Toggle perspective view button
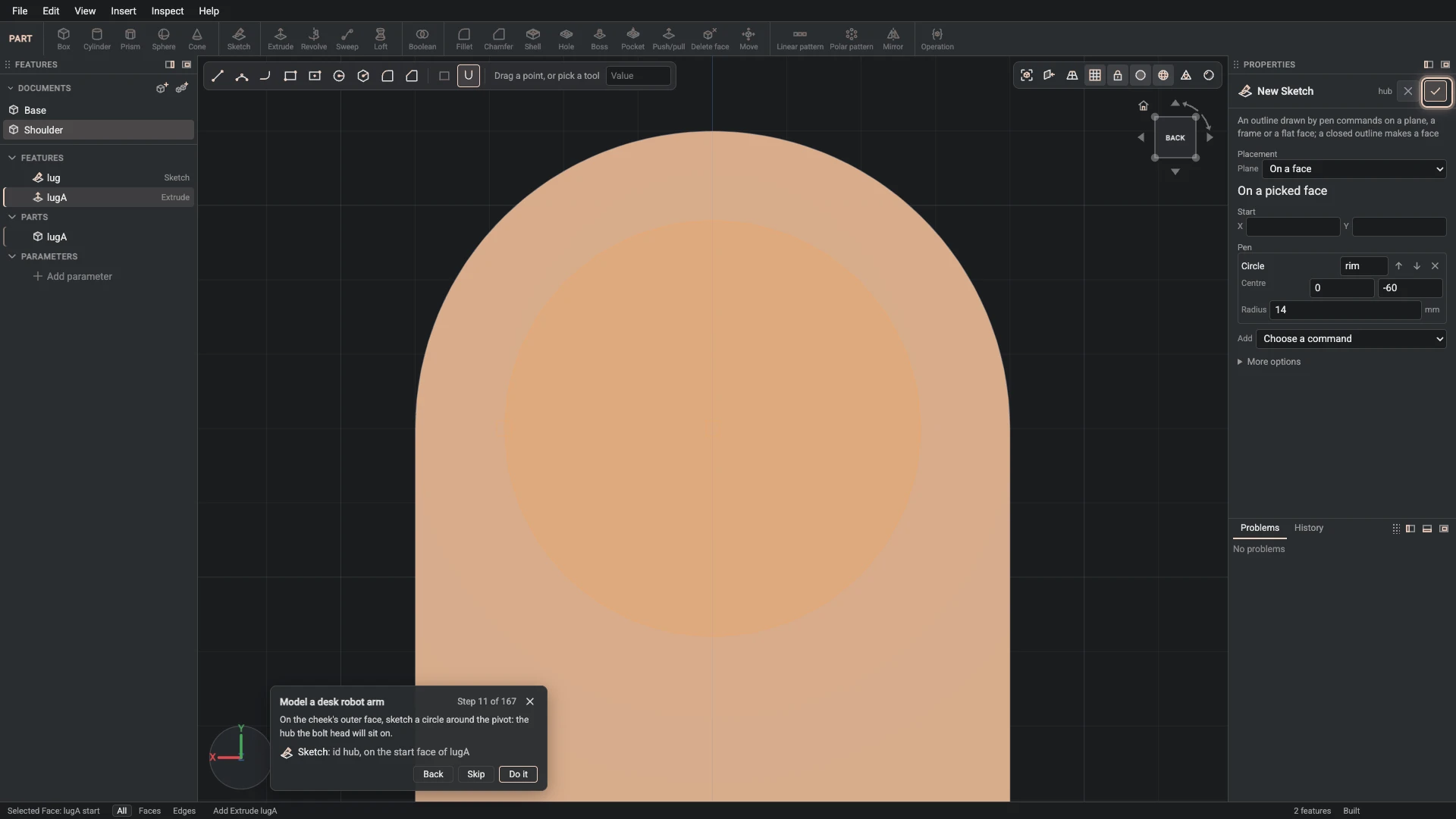This screenshot has width=1456, height=819. coord(1072,75)
